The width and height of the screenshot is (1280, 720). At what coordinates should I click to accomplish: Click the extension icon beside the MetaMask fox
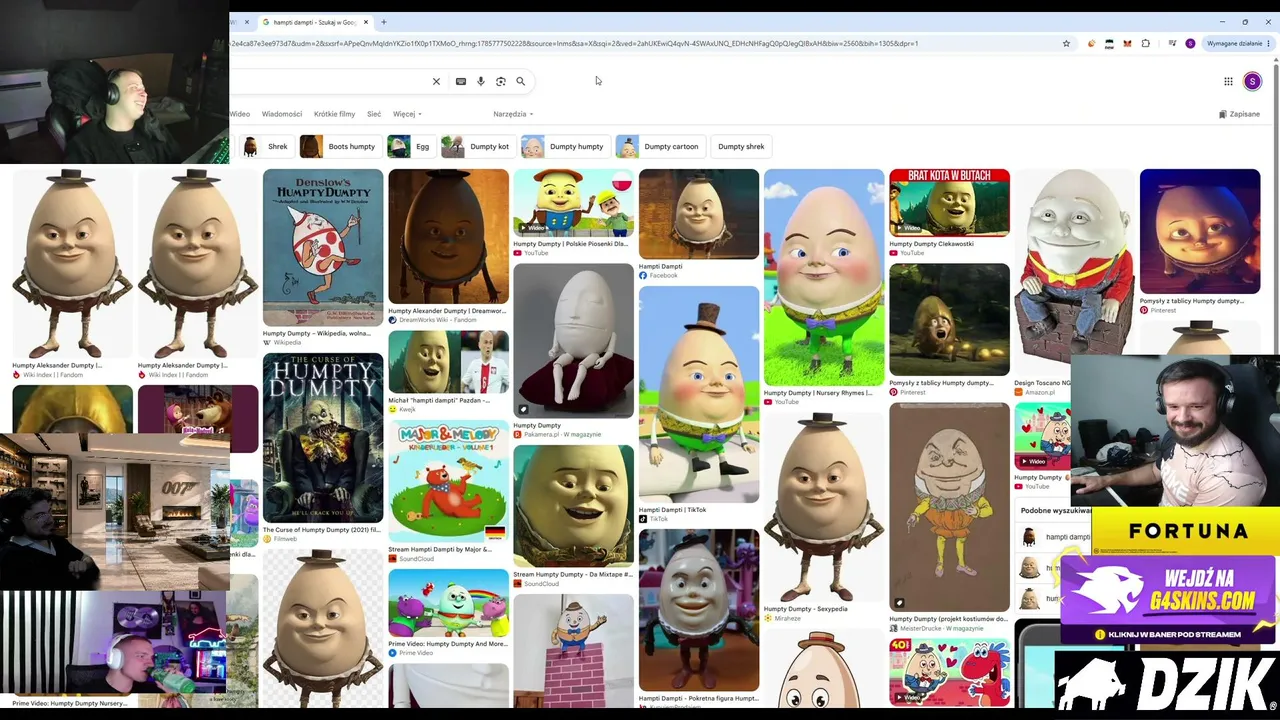point(1109,43)
